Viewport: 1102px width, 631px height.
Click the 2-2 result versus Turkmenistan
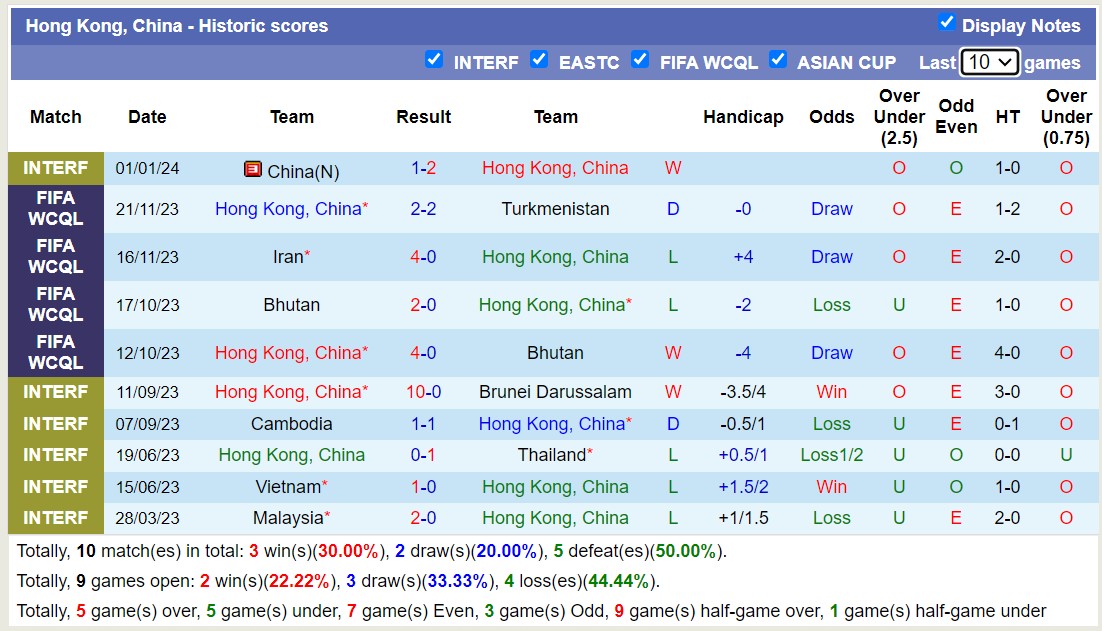tap(423, 209)
